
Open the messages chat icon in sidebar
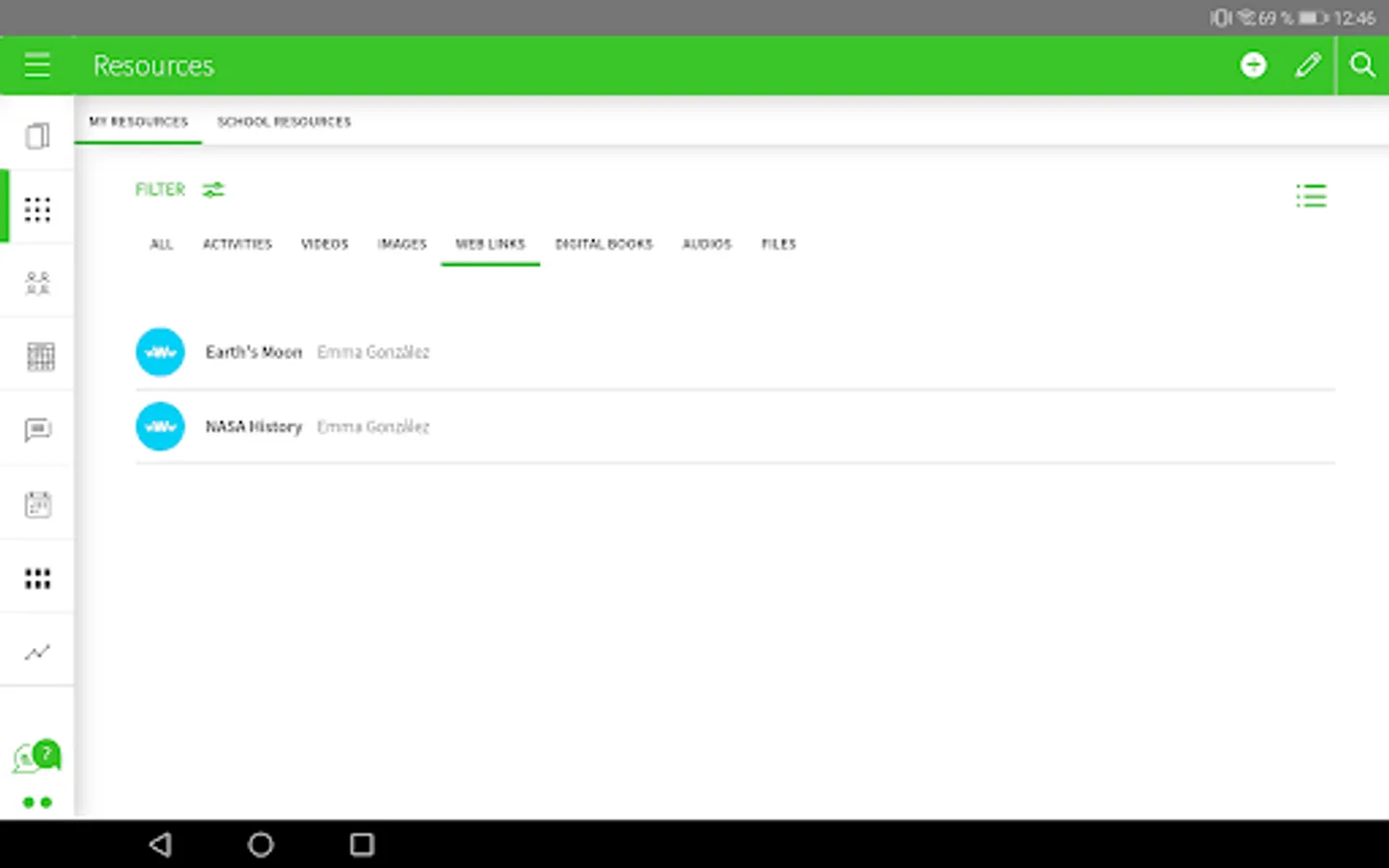pos(38,430)
